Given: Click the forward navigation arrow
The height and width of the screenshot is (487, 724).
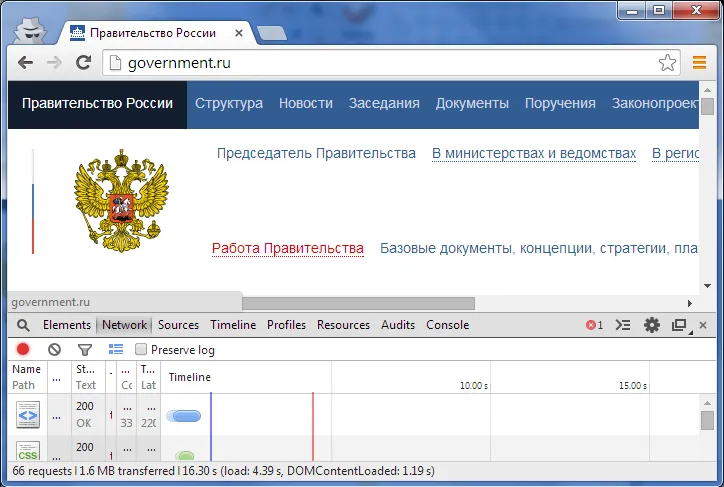Looking at the screenshot, I should click(54, 62).
